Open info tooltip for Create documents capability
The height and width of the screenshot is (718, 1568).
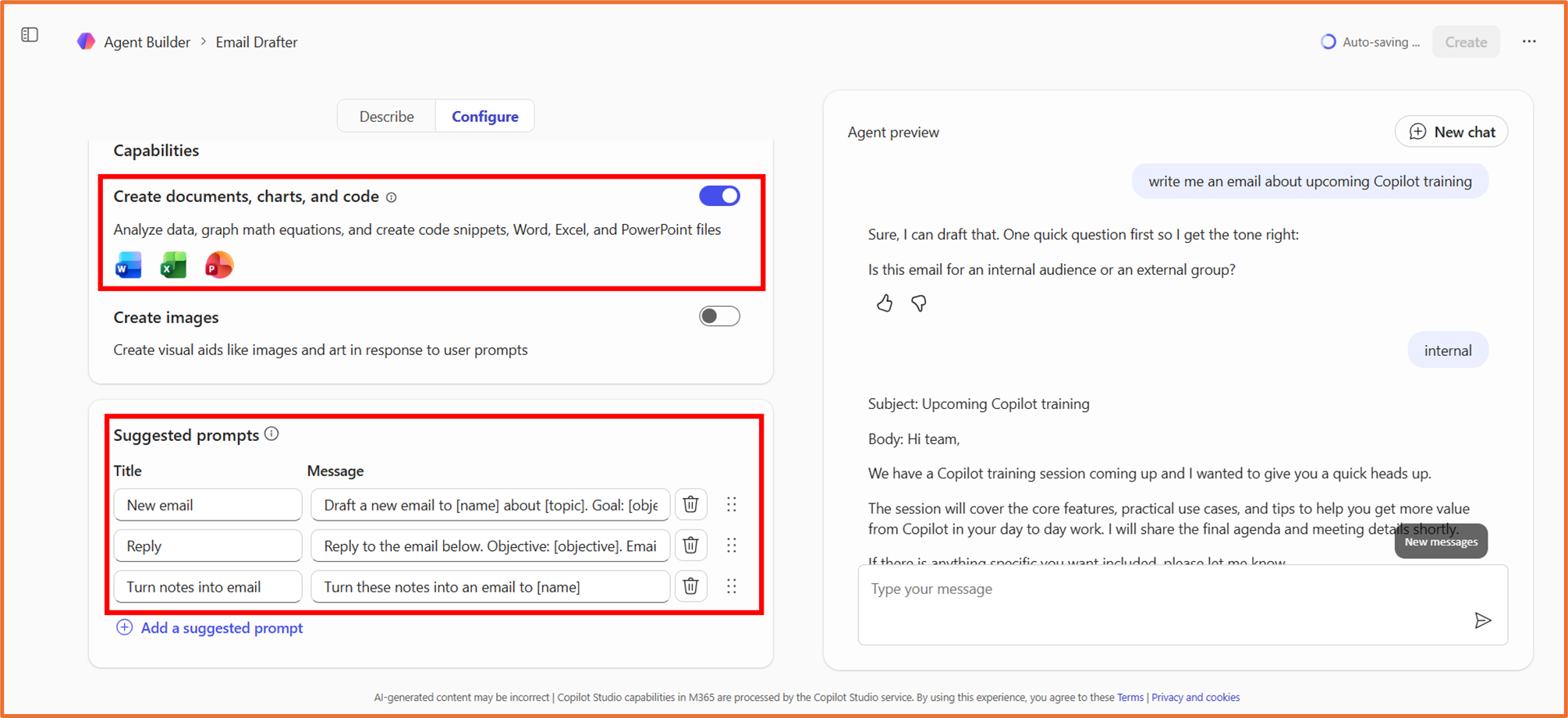click(x=392, y=197)
